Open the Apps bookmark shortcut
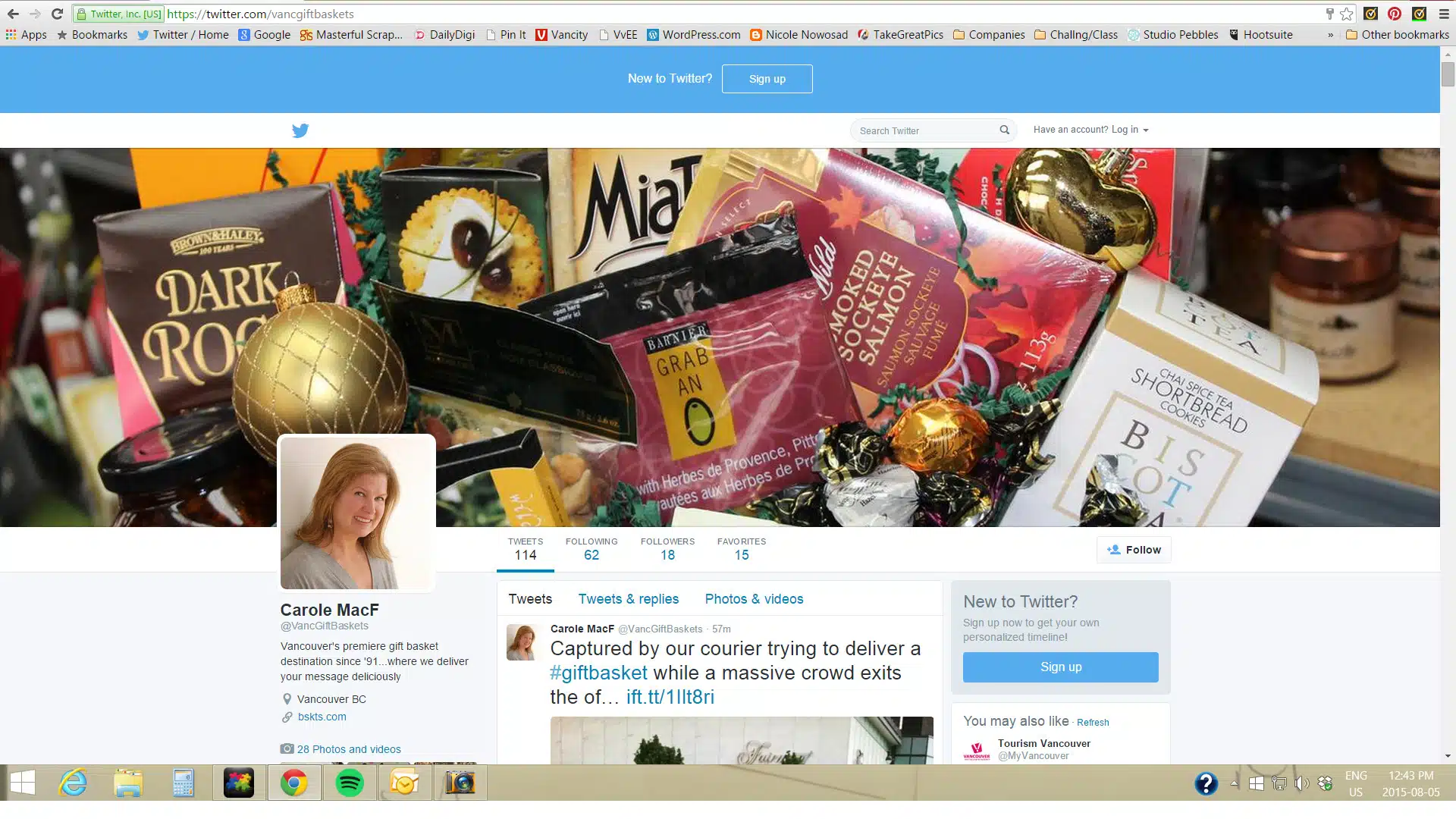1456x819 pixels. 26,35
